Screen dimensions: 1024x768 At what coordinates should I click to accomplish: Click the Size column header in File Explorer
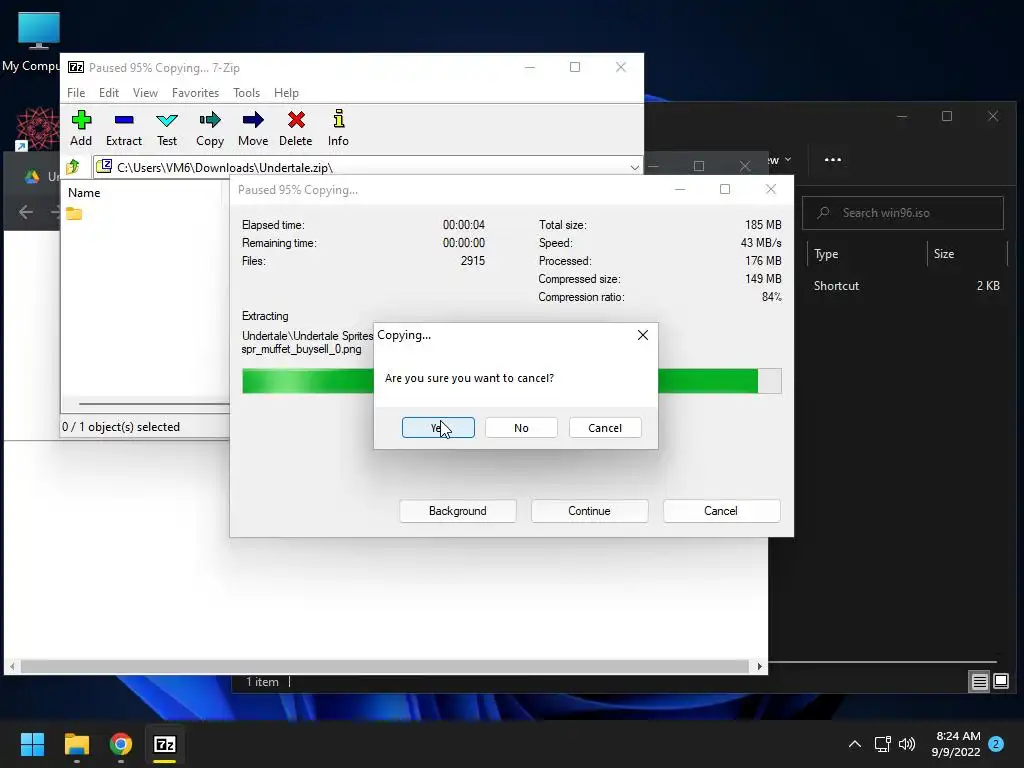click(x=944, y=254)
